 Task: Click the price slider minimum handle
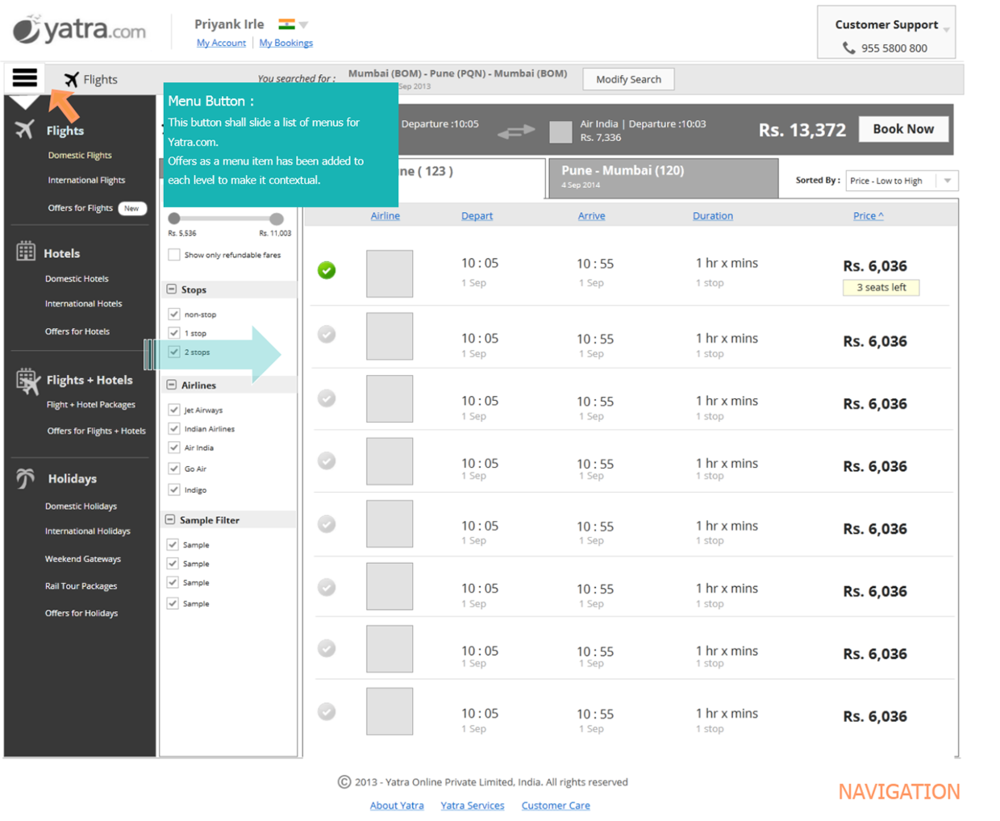click(173, 218)
